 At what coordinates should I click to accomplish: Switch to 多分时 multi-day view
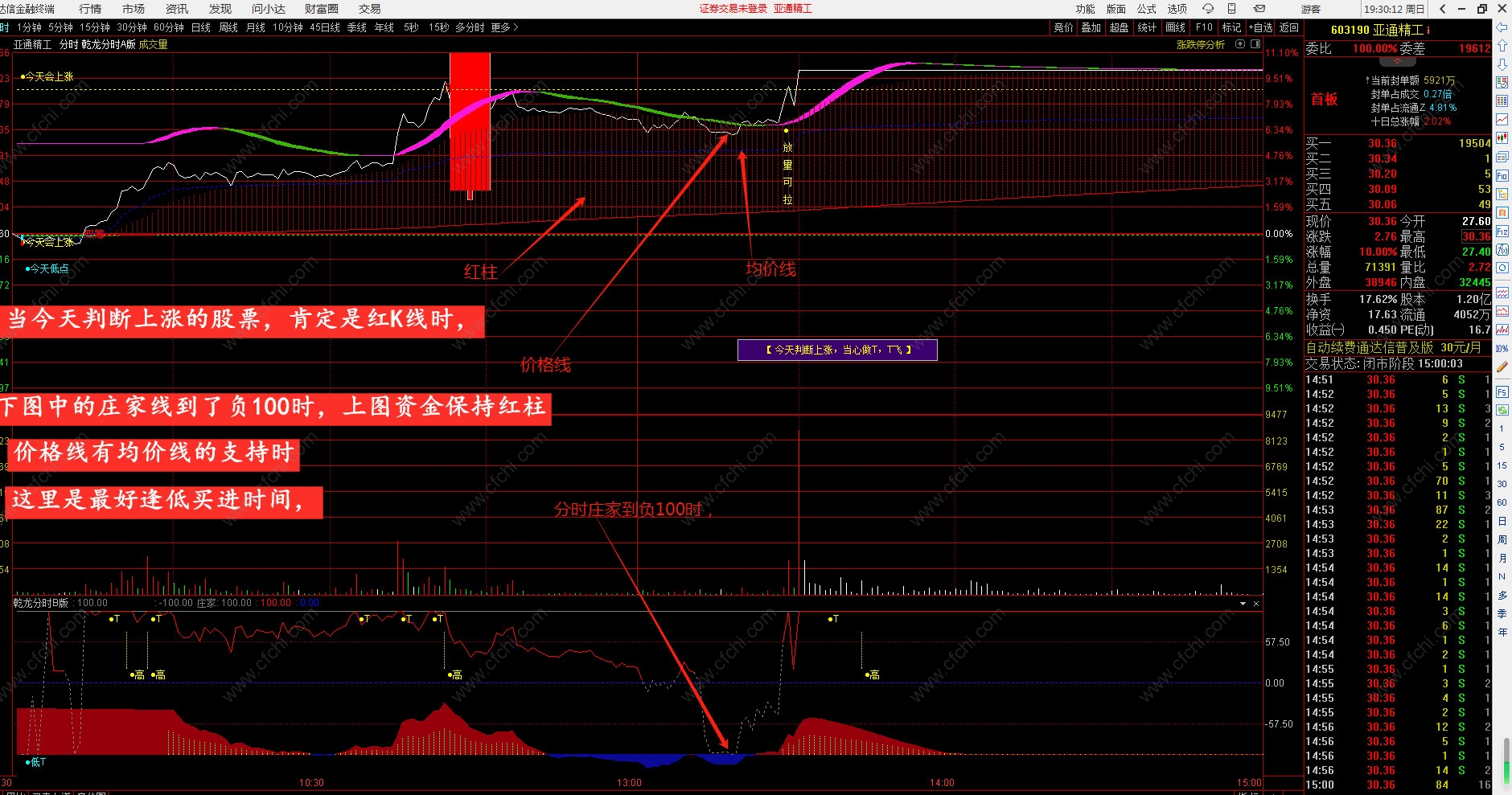[470, 27]
